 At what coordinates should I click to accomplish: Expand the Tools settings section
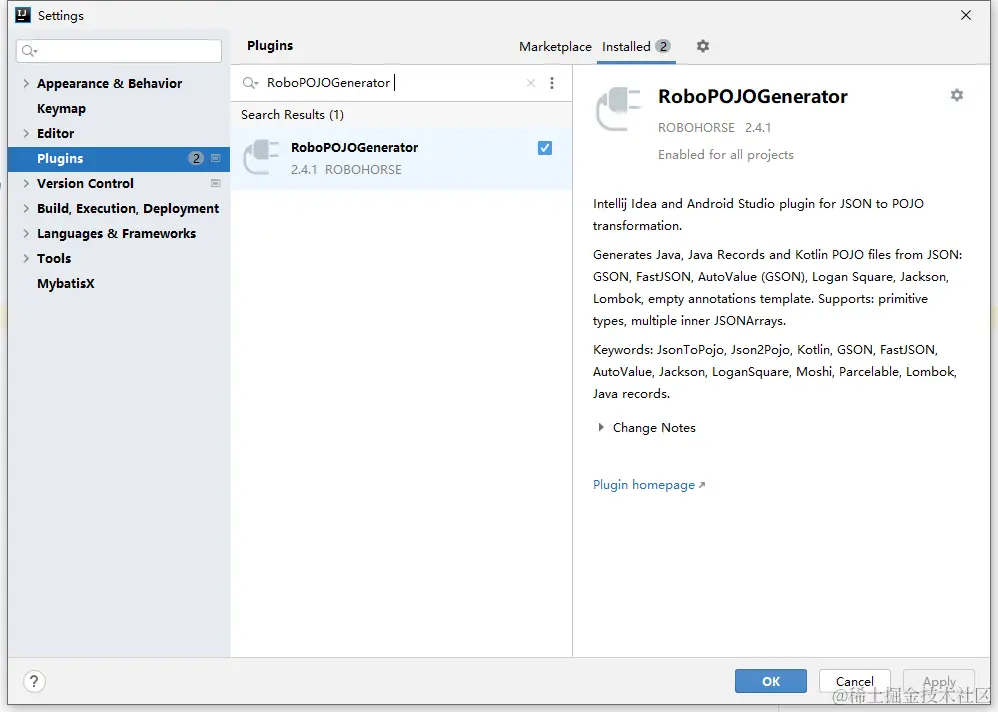pos(26,258)
